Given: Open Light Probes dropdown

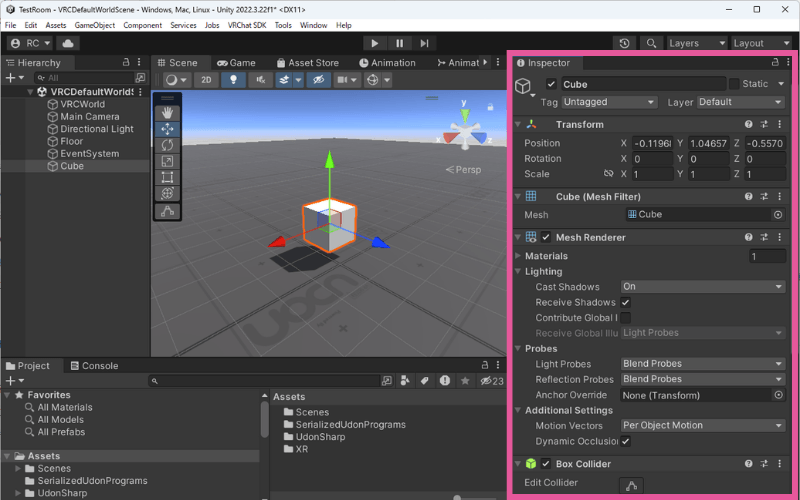Looking at the screenshot, I should 703,364.
